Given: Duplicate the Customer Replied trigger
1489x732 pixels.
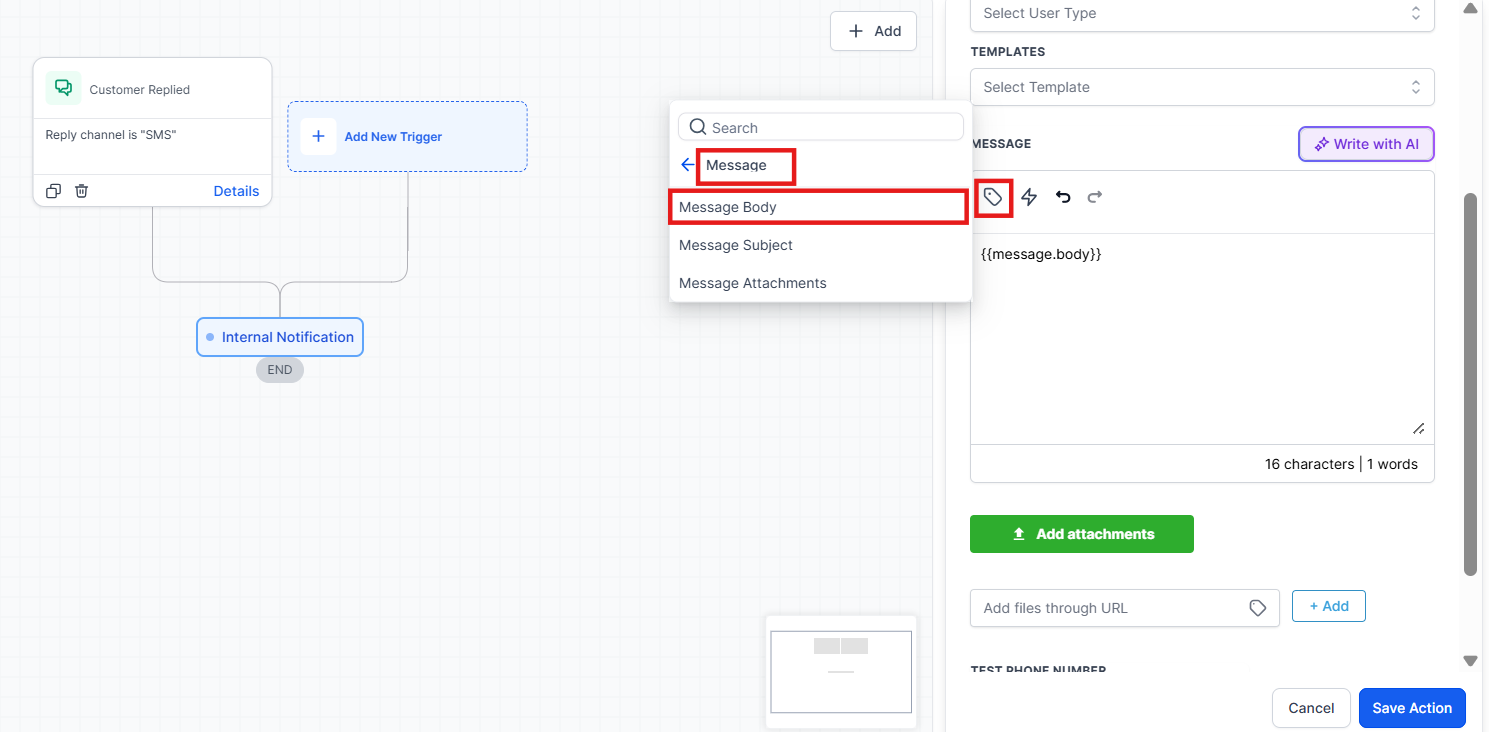Looking at the screenshot, I should coord(54,191).
